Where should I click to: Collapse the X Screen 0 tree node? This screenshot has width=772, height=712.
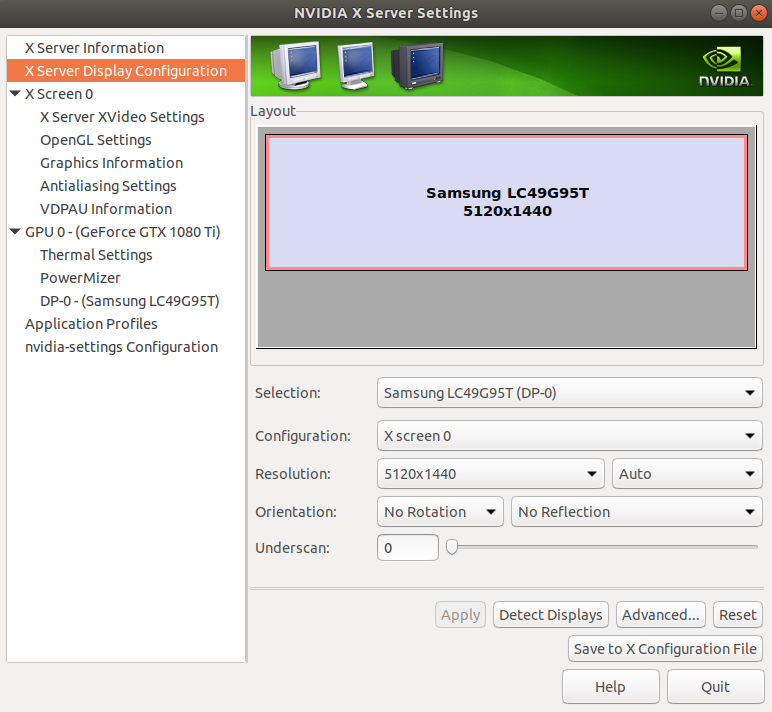[15, 94]
